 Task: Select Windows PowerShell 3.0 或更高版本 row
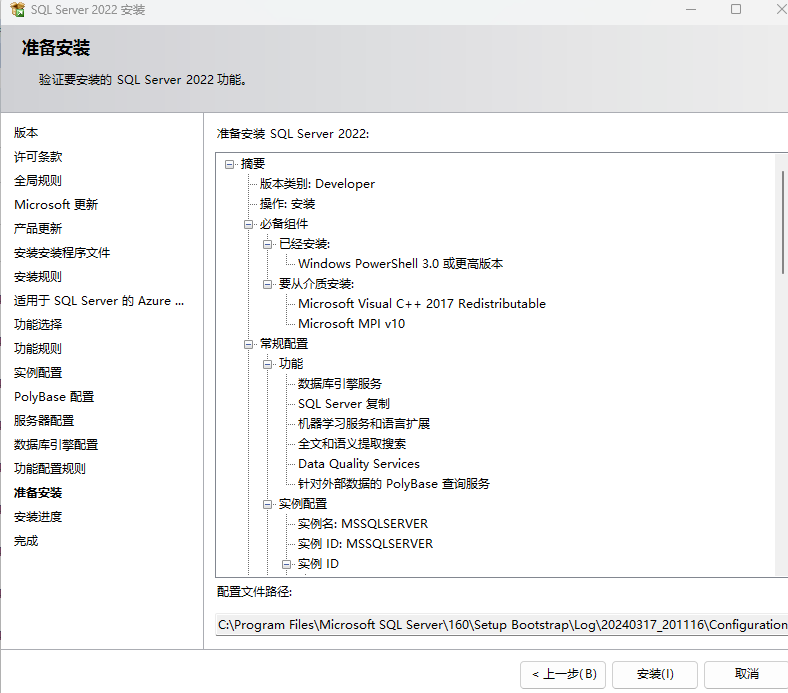(401, 264)
